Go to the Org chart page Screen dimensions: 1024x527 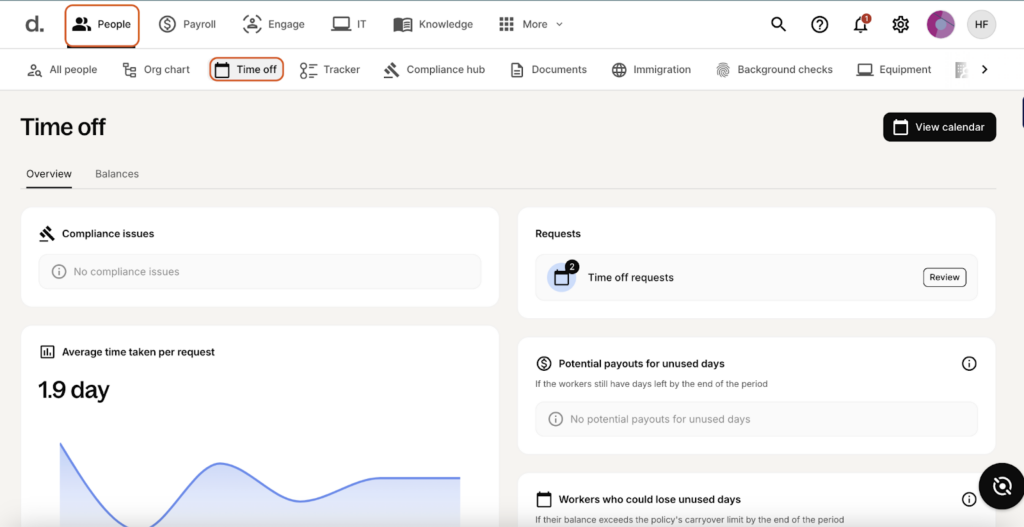pos(156,69)
